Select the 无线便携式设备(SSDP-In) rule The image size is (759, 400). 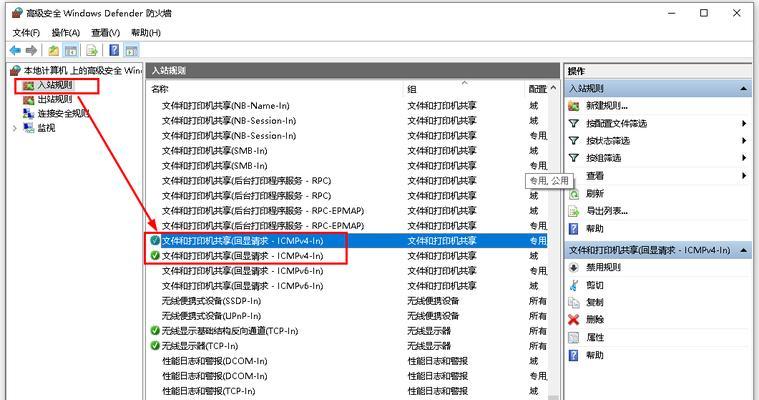pyautogui.click(x=211, y=301)
